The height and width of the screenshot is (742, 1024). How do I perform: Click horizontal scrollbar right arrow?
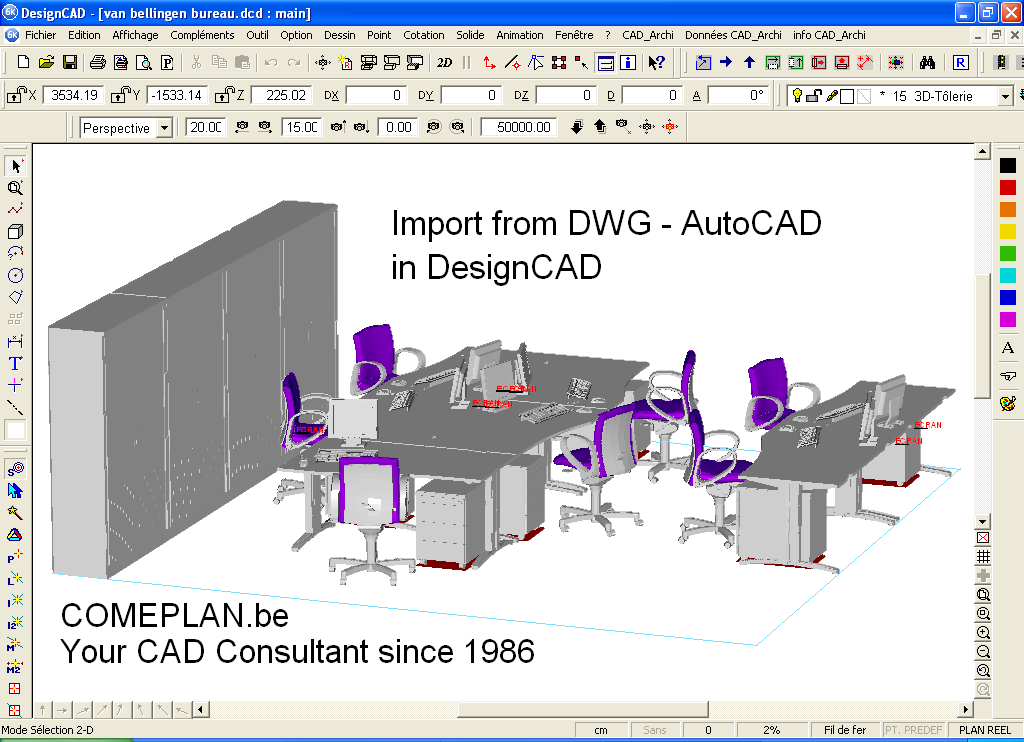966,709
